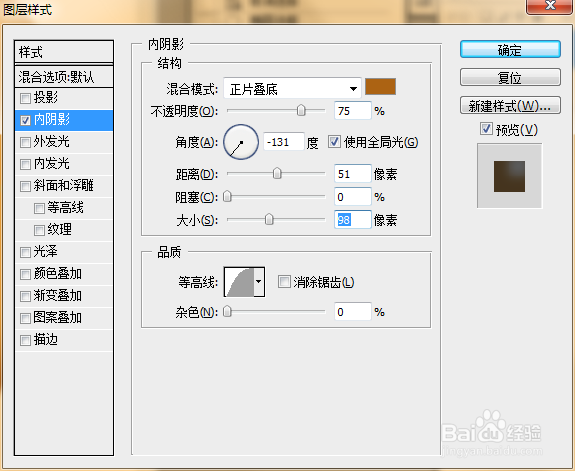Click the 新建样式 new style button

[510, 106]
